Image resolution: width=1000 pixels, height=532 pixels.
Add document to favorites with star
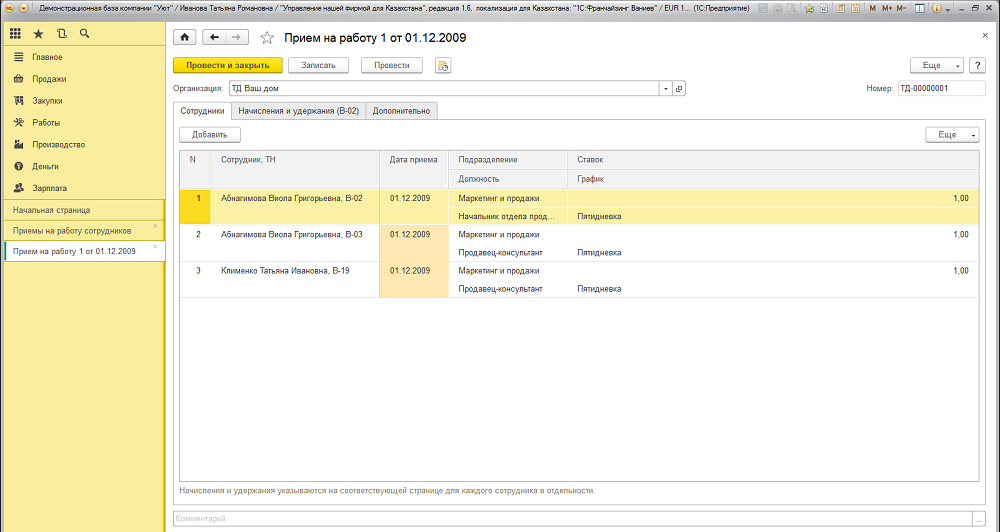267,38
